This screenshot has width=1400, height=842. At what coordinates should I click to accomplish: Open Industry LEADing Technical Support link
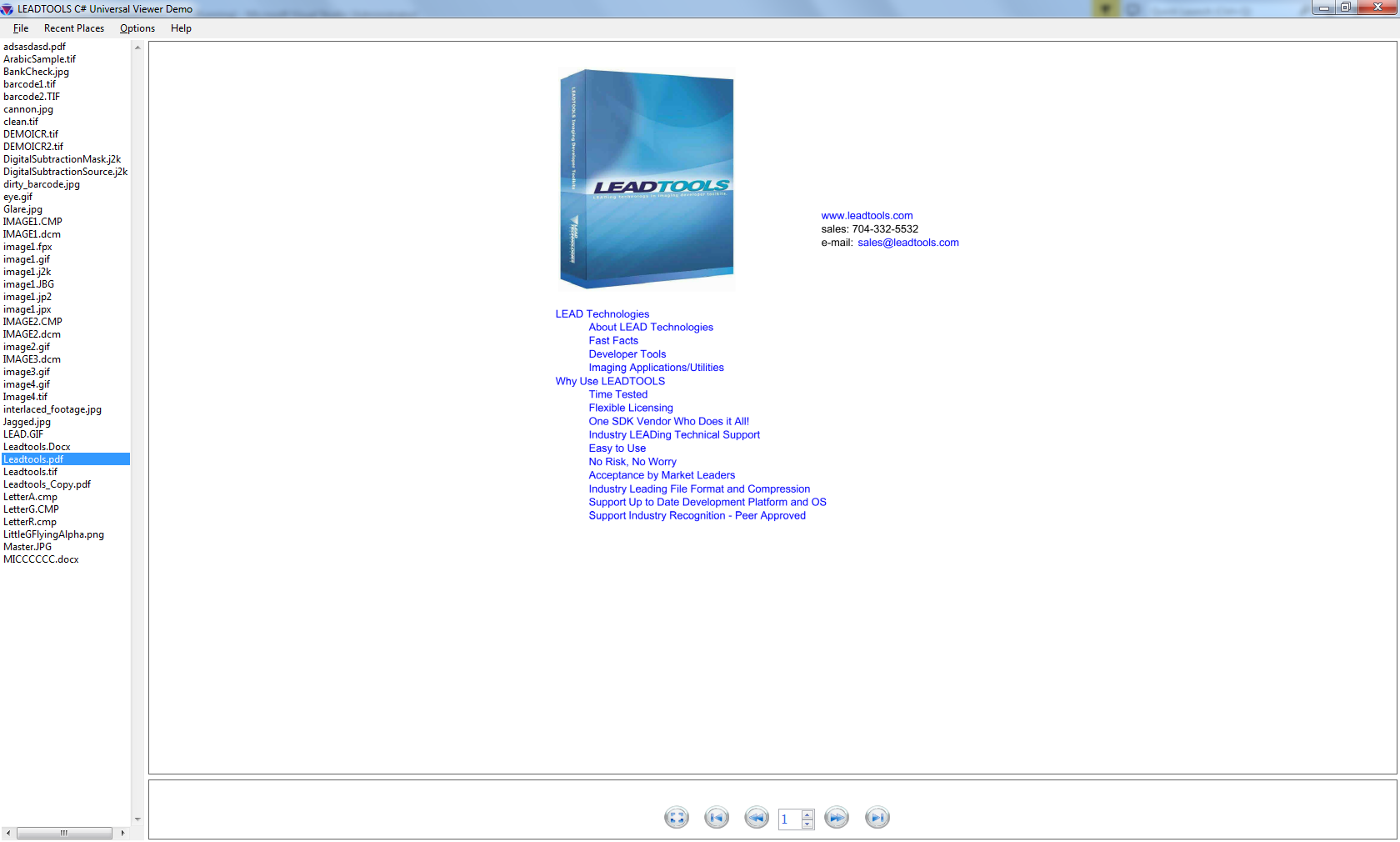tap(674, 435)
